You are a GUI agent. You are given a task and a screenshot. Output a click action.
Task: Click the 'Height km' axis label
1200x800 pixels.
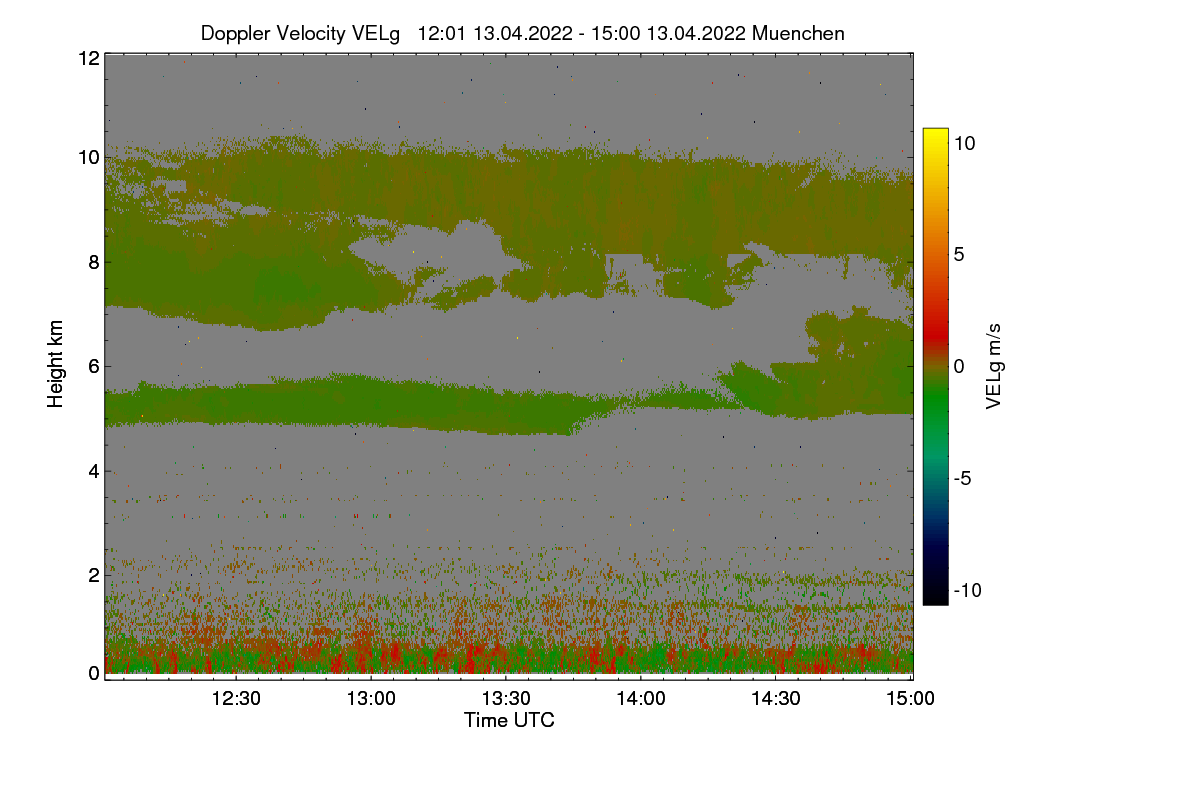56,364
